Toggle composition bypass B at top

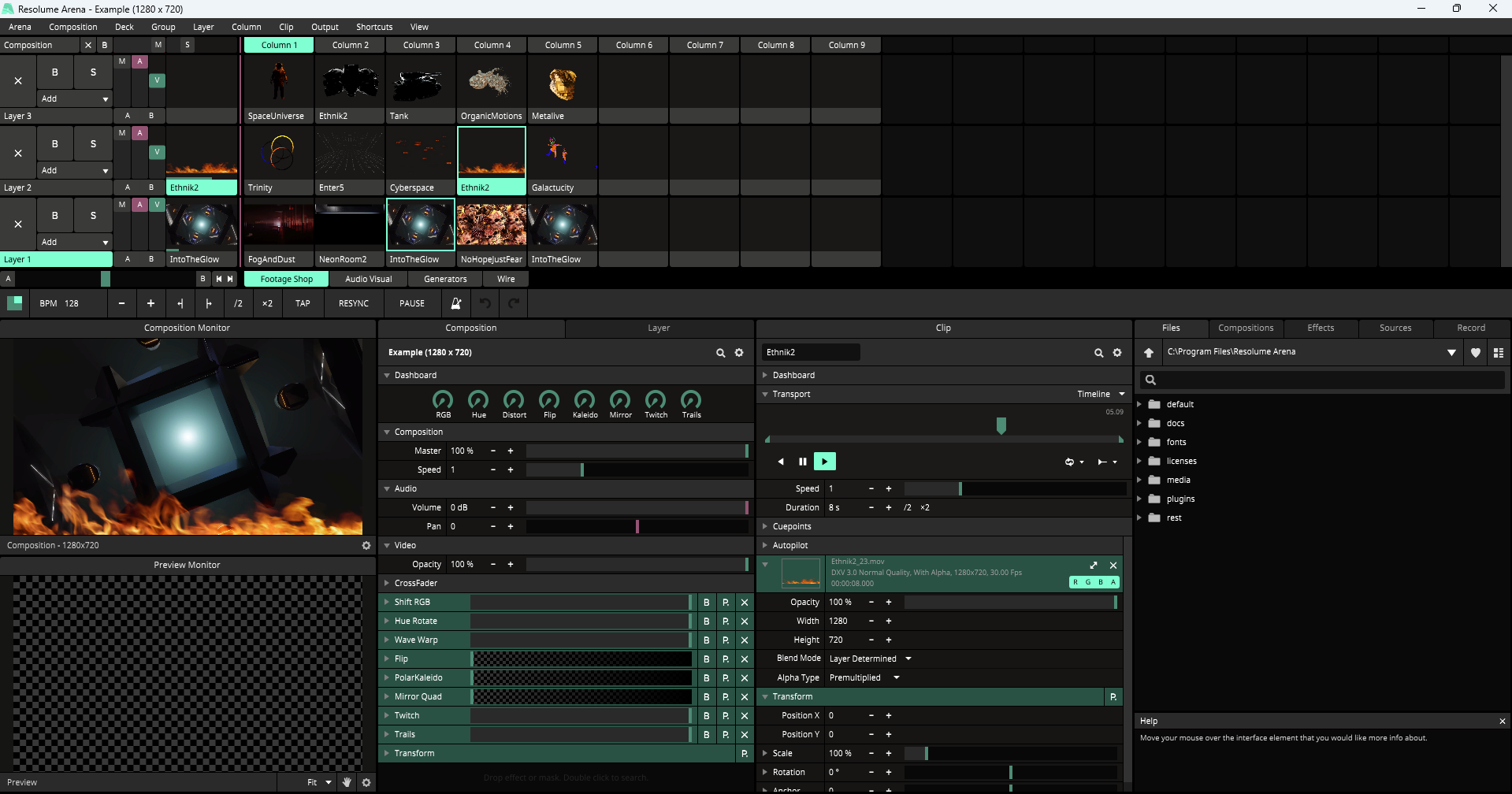[104, 45]
